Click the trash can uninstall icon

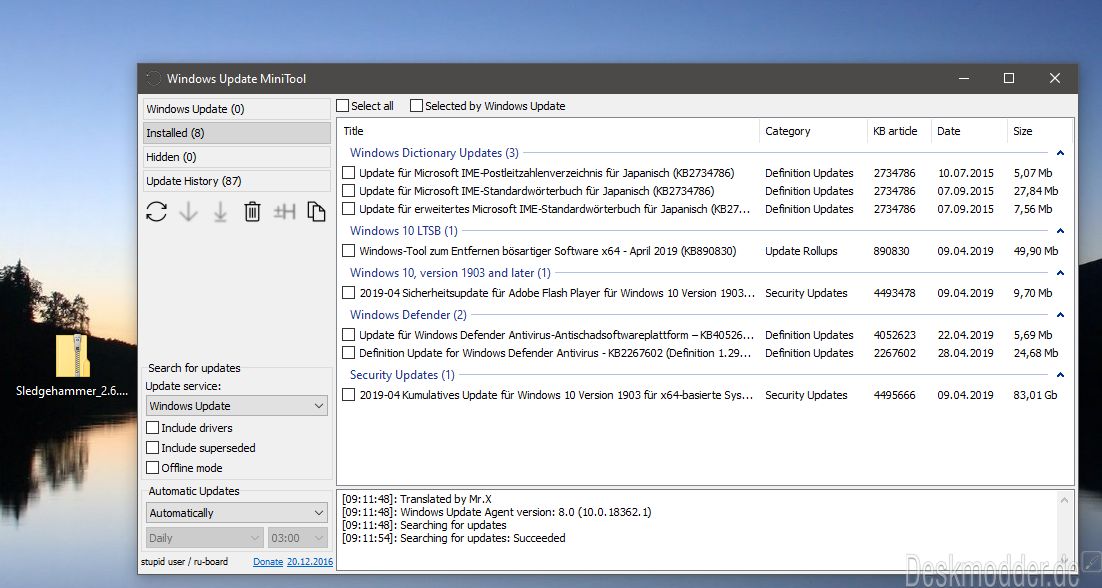(252, 211)
